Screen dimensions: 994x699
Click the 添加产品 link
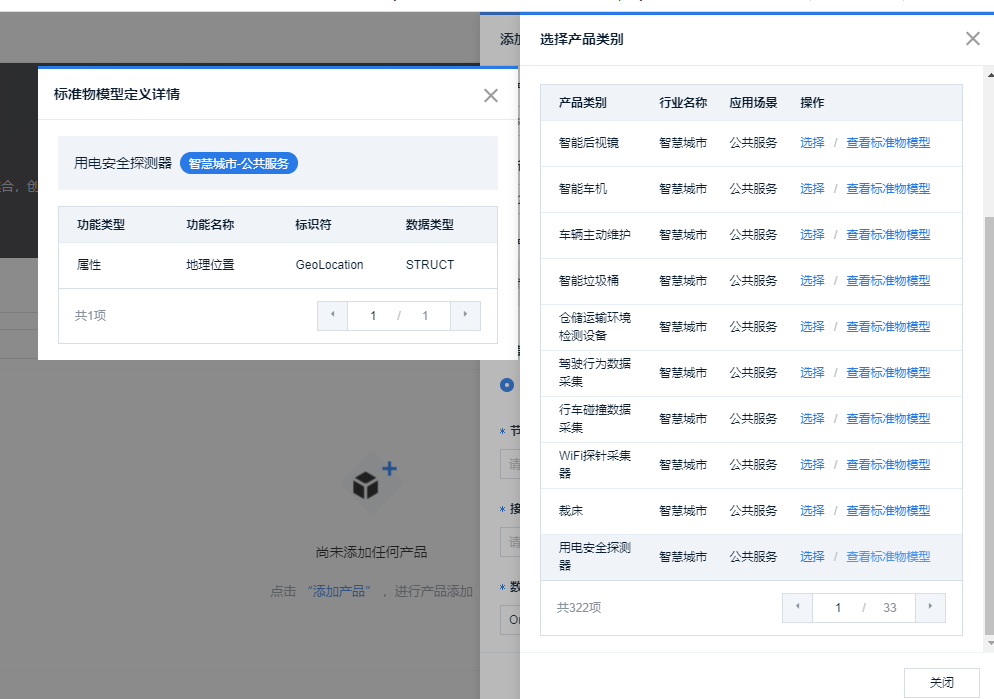pos(338,591)
